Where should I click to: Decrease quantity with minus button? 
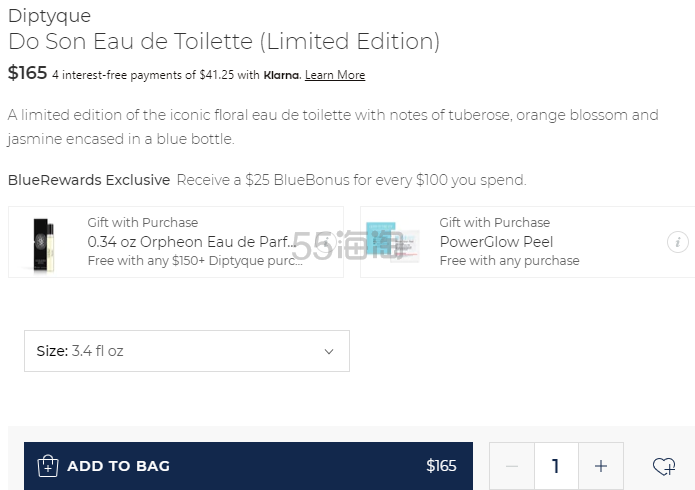coord(512,466)
